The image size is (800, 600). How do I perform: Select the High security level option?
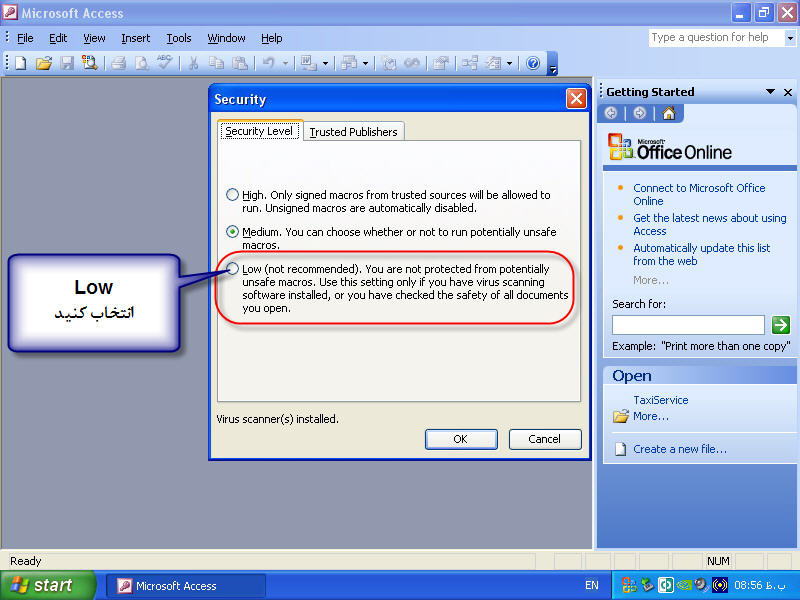pos(232,194)
